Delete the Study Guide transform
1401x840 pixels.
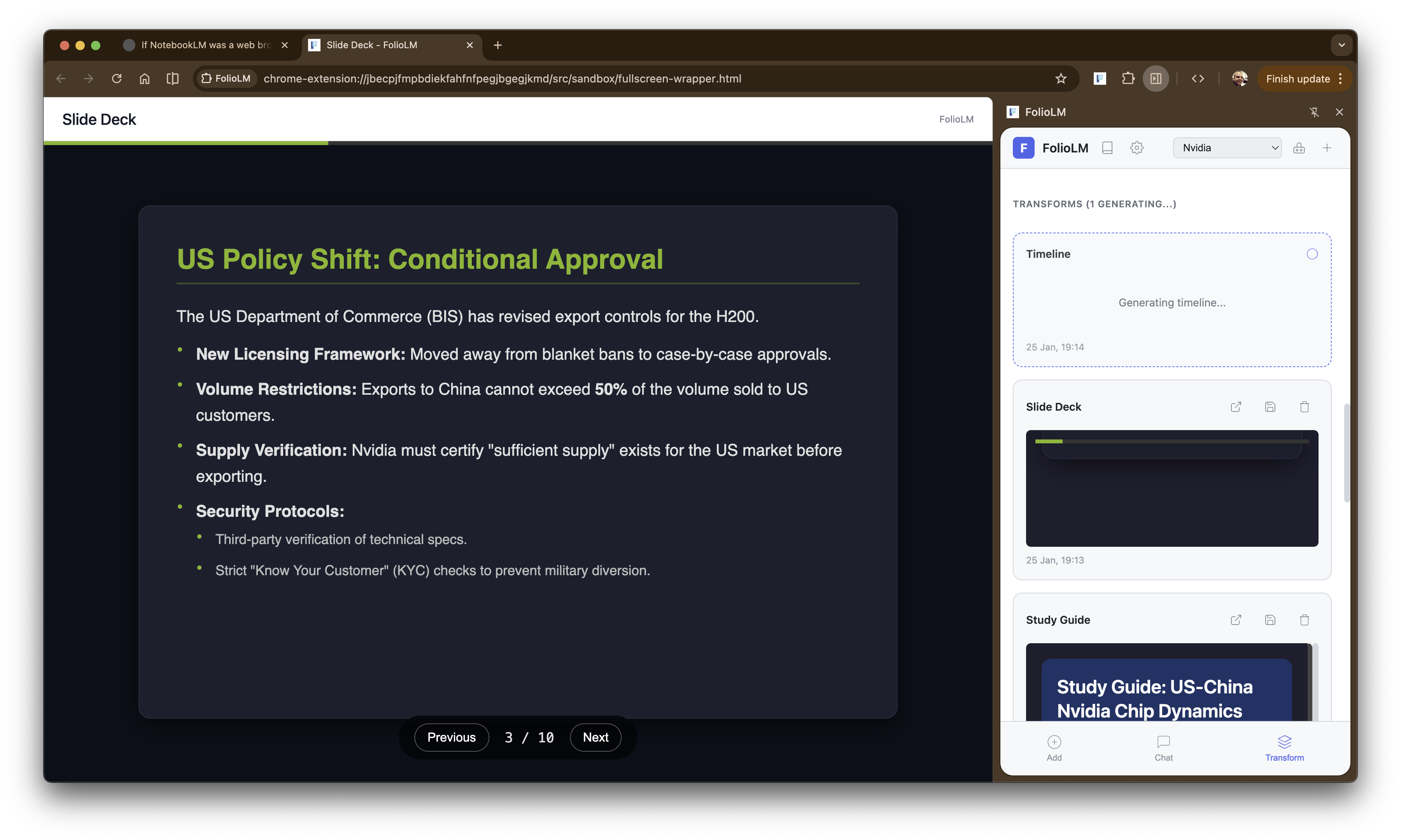point(1304,620)
